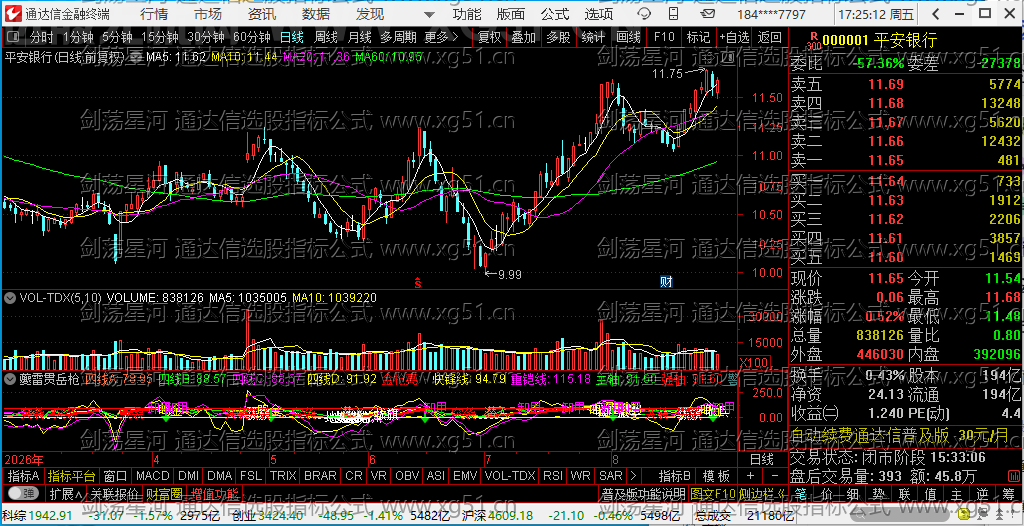Select the VOL-TDX indicator tab
Image resolution: width=1024 pixels, height=526 pixels.
click(x=510, y=475)
